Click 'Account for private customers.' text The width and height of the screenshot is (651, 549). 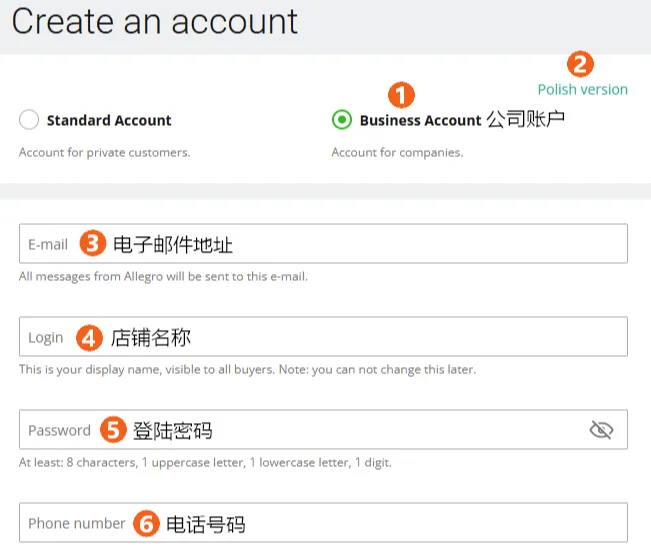pyautogui.click(x=104, y=152)
